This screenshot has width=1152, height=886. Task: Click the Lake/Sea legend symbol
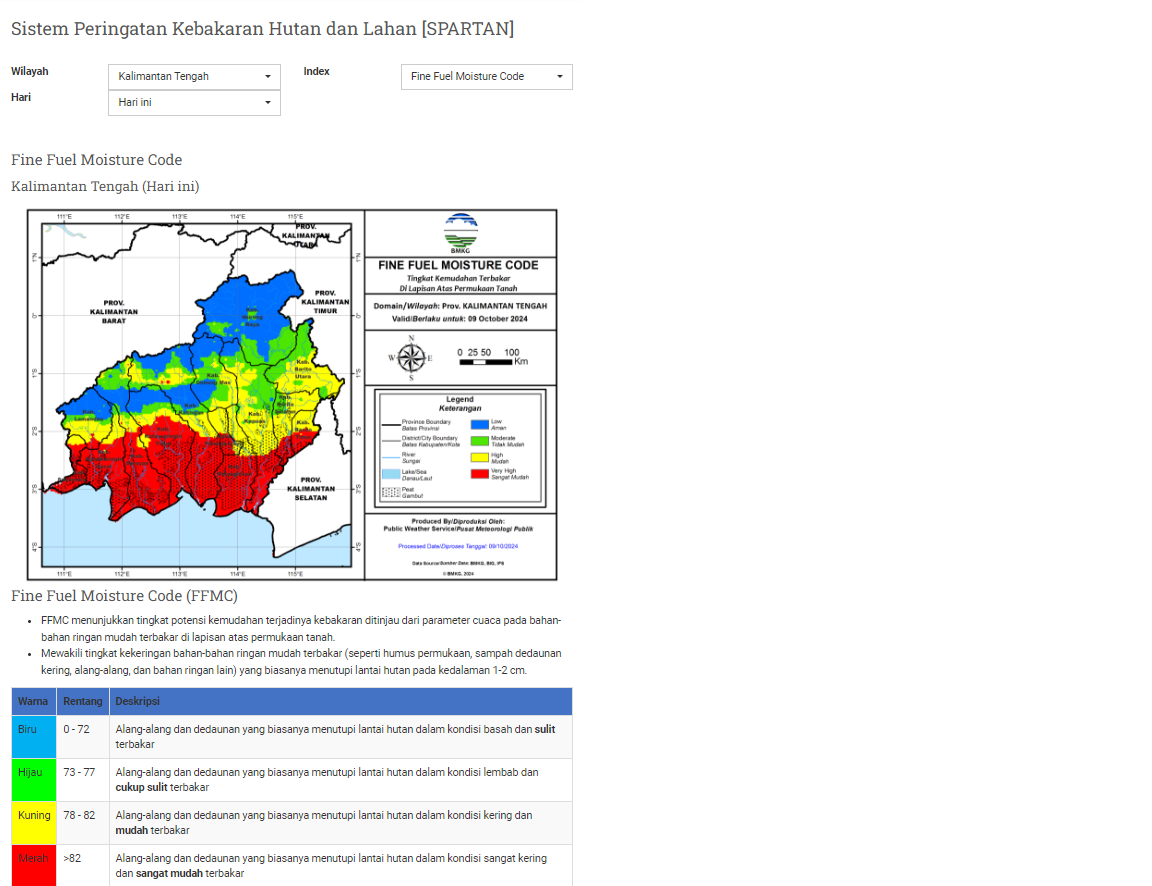click(391, 475)
